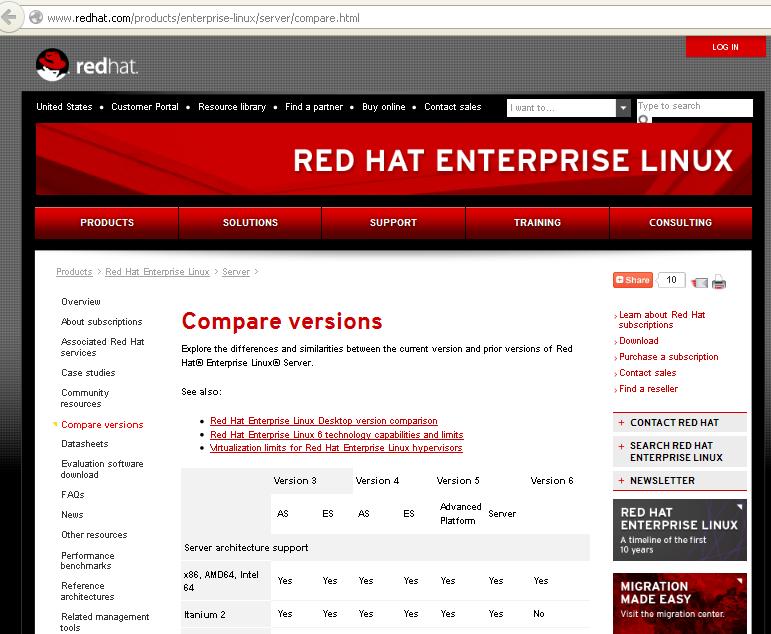Open Desktop version comparison link

(x=324, y=421)
